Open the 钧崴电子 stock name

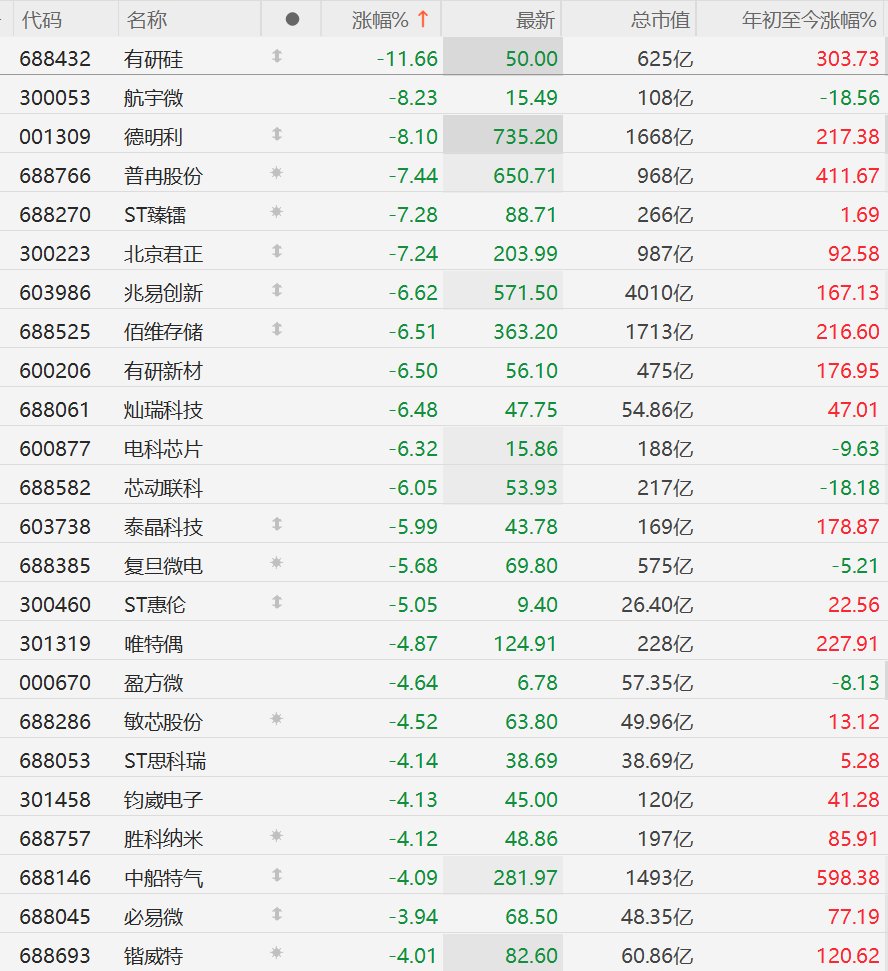[x=163, y=800]
